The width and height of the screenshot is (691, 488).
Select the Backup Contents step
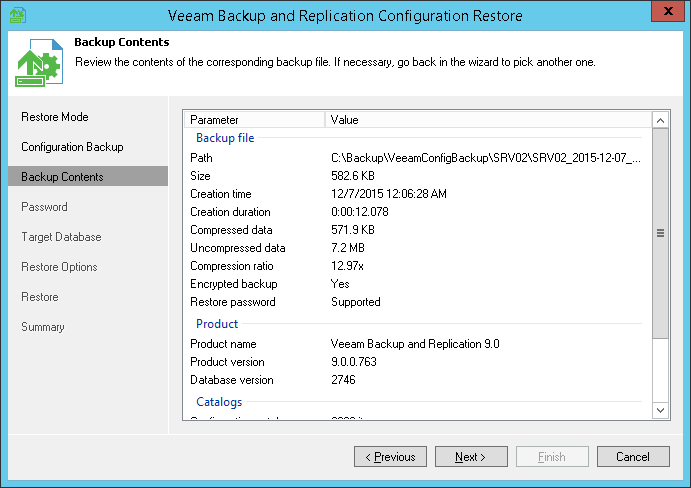click(x=62, y=177)
